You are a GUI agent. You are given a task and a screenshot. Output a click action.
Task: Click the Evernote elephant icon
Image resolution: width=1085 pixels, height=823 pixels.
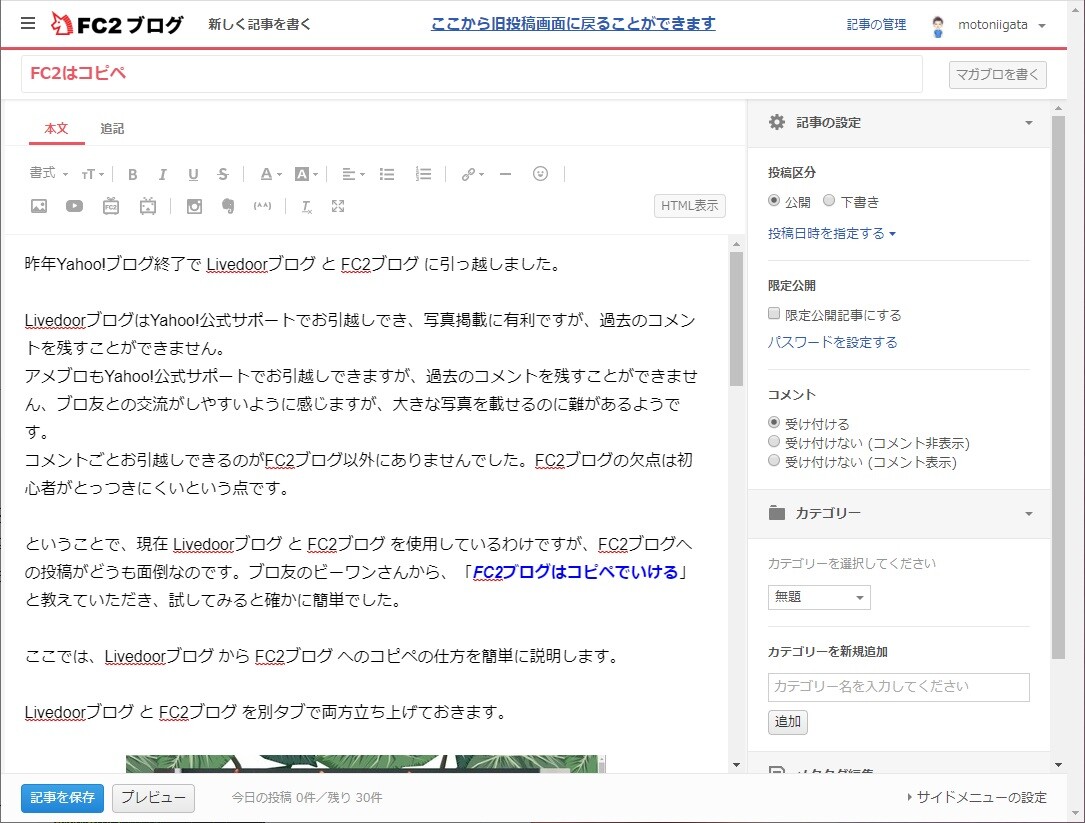228,206
